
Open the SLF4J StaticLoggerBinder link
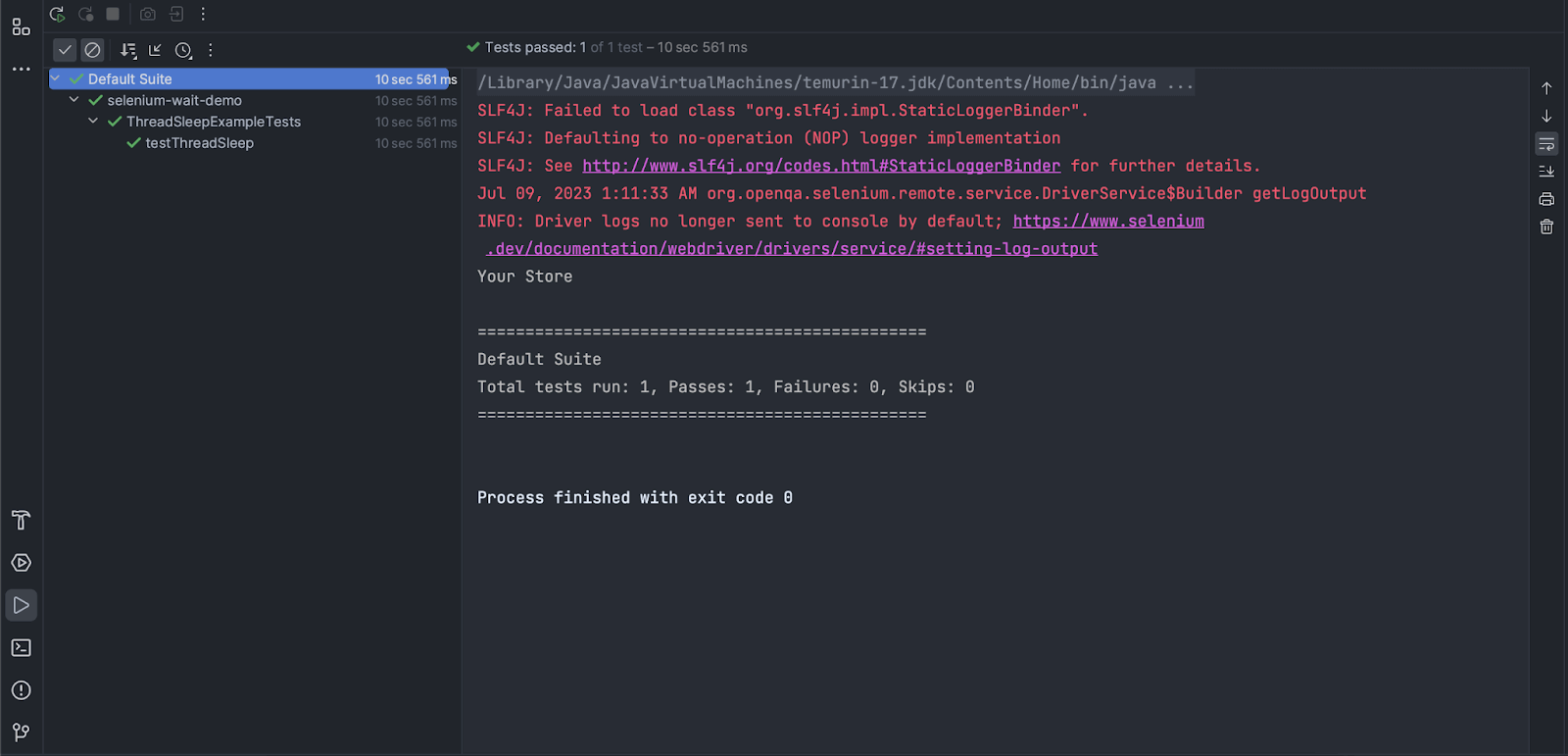(821, 165)
